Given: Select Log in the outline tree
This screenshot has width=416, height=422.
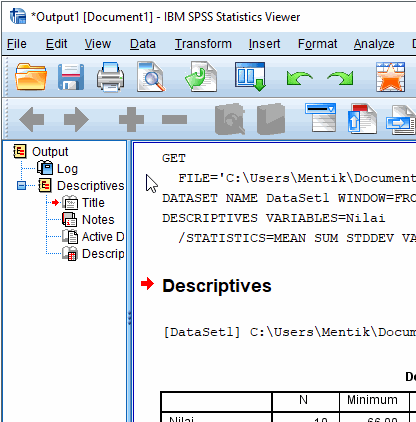Looking at the screenshot, I should pyautogui.click(x=67, y=169).
